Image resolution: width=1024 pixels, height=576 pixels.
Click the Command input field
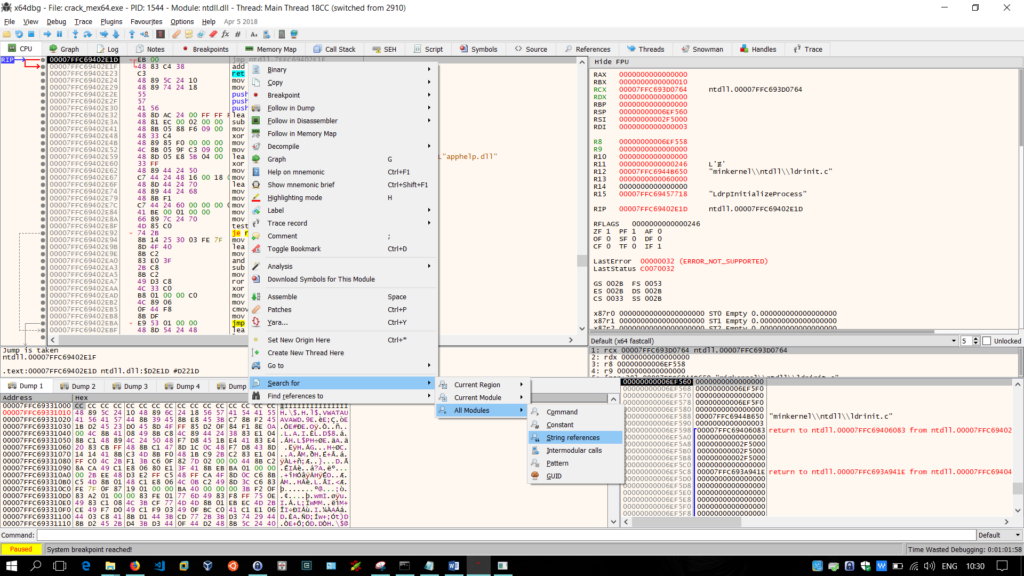point(500,535)
